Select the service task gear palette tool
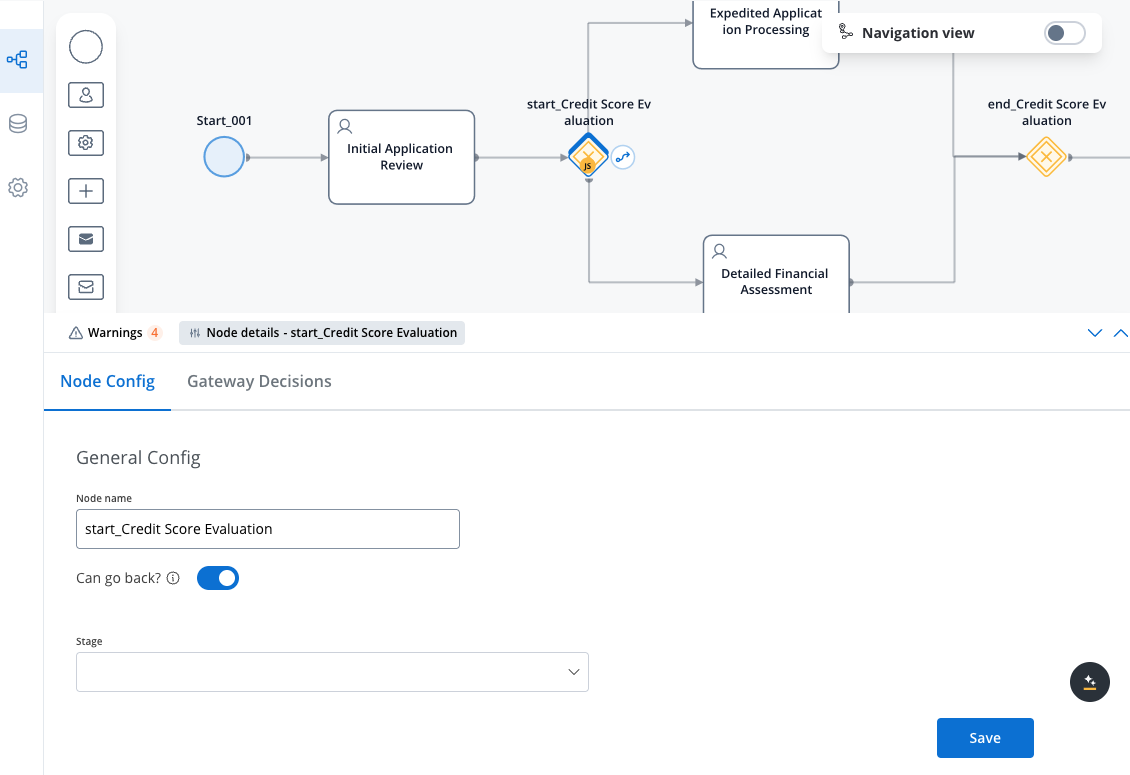 tap(86, 143)
